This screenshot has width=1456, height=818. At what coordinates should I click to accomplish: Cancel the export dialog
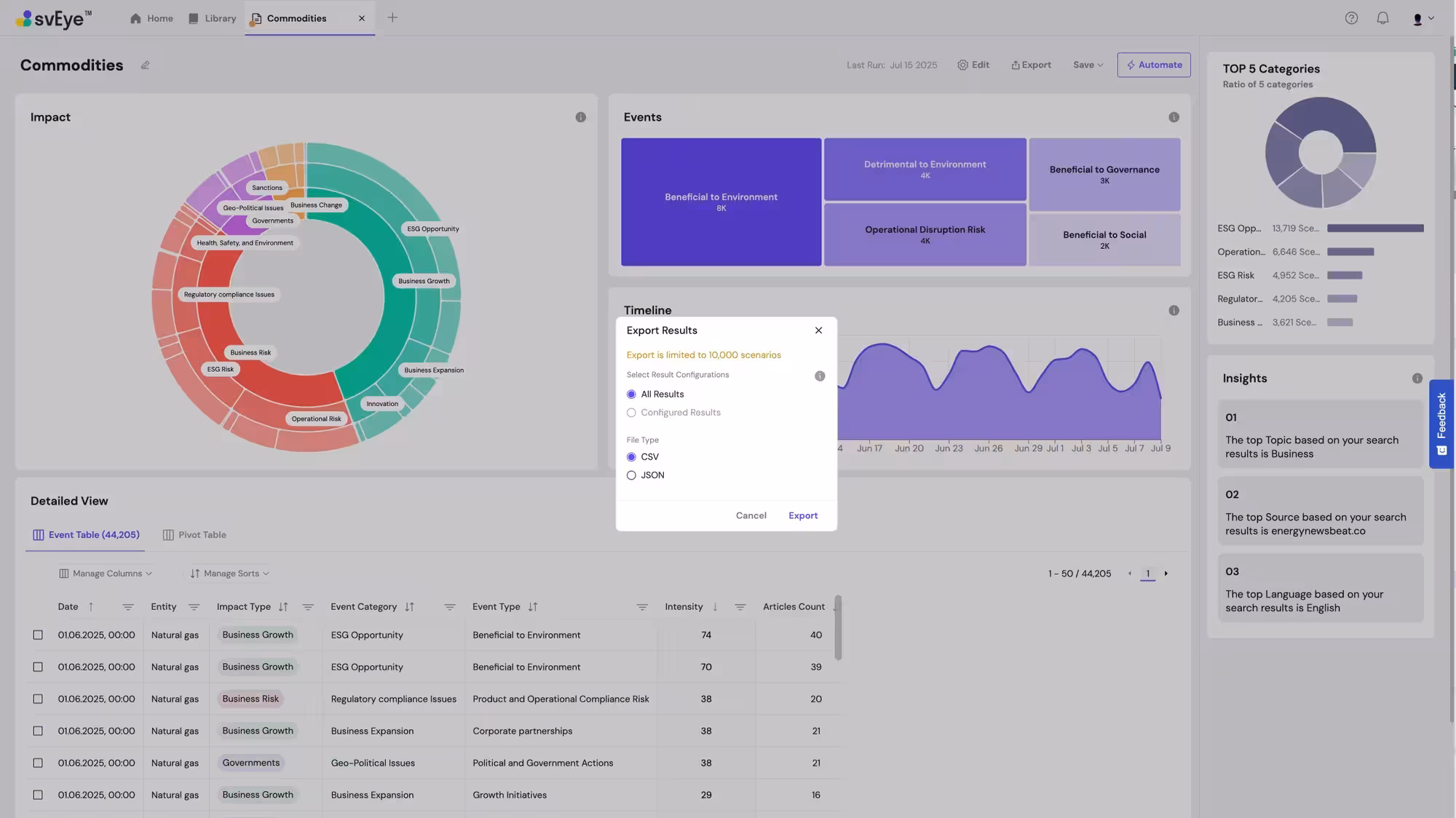[751, 515]
